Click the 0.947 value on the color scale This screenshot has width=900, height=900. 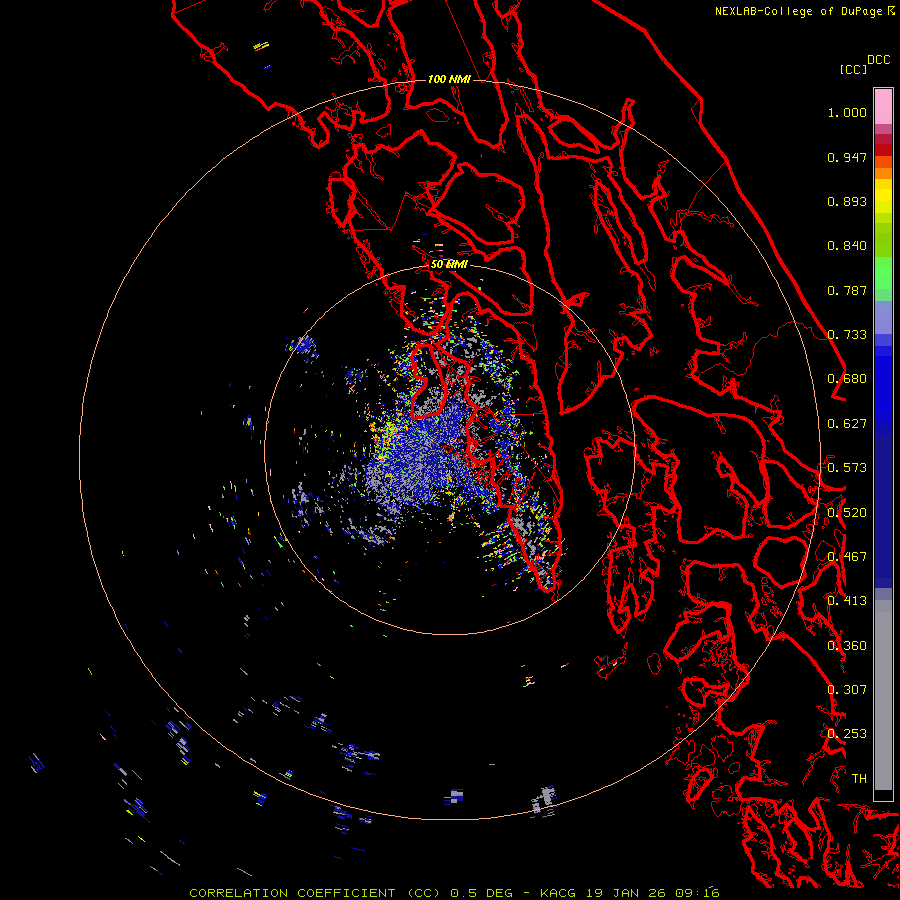pos(847,157)
